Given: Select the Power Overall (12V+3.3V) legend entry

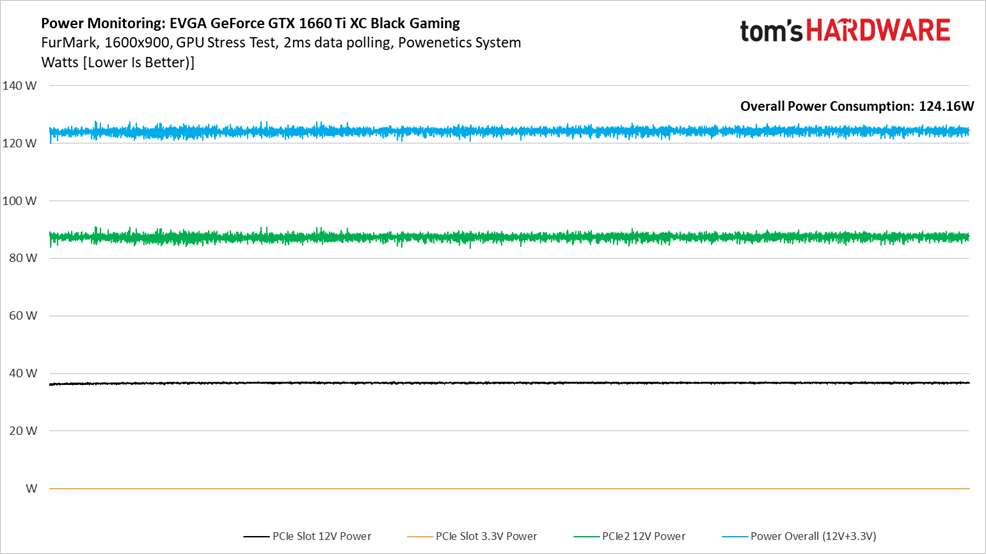Looking at the screenshot, I should tap(799, 536).
